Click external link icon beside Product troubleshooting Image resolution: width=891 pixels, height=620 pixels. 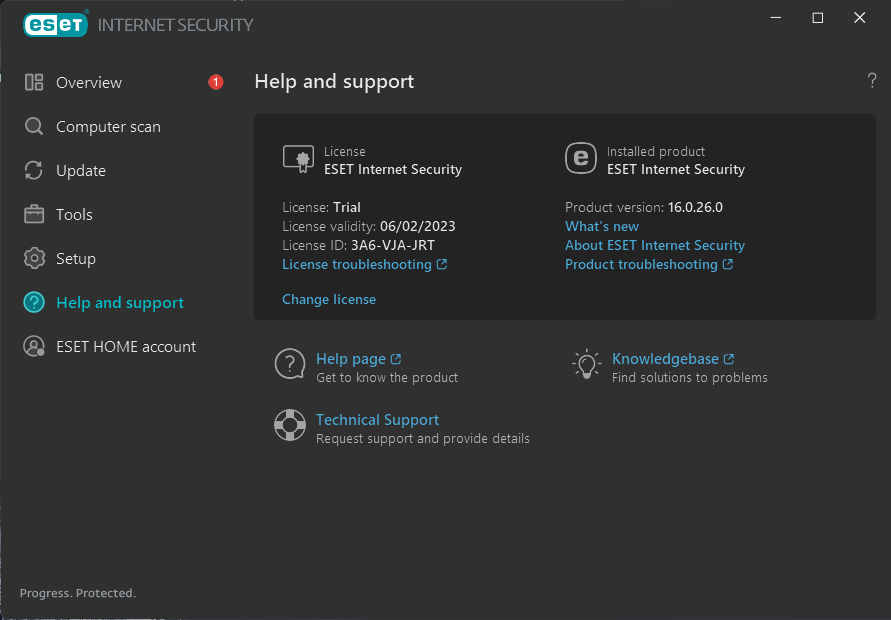tap(727, 264)
